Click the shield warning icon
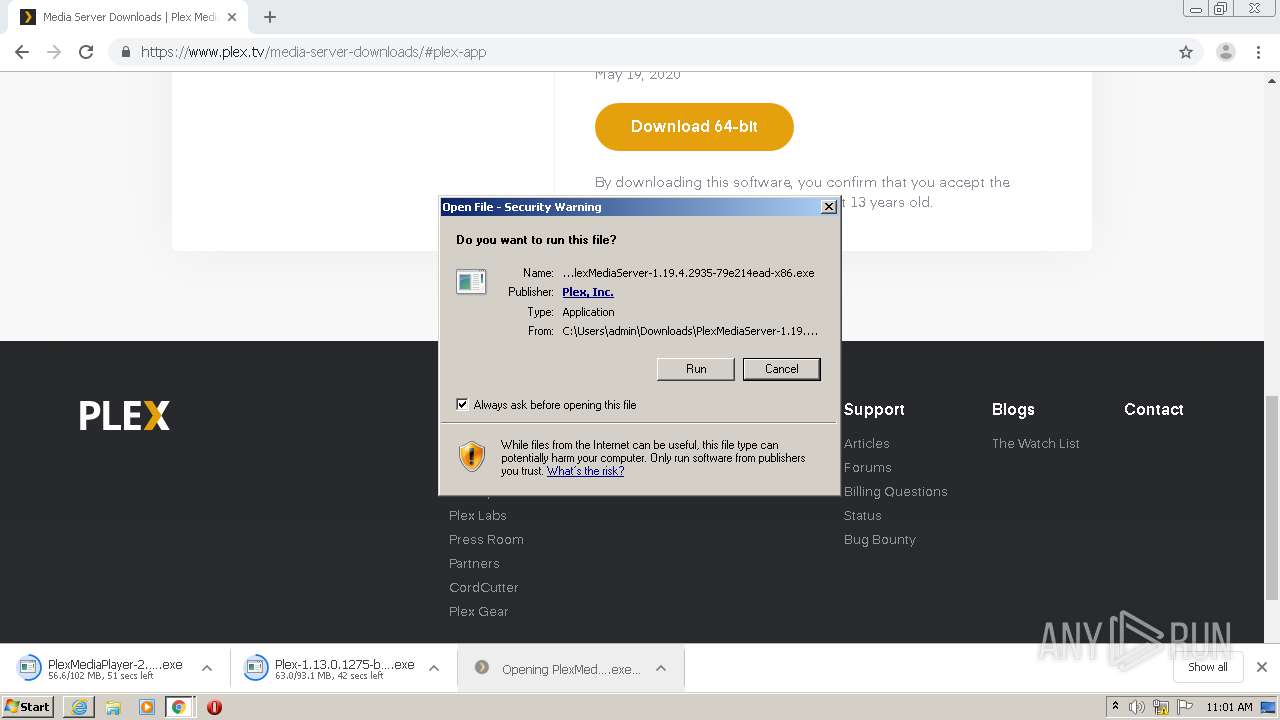1280x720 pixels. pos(472,456)
